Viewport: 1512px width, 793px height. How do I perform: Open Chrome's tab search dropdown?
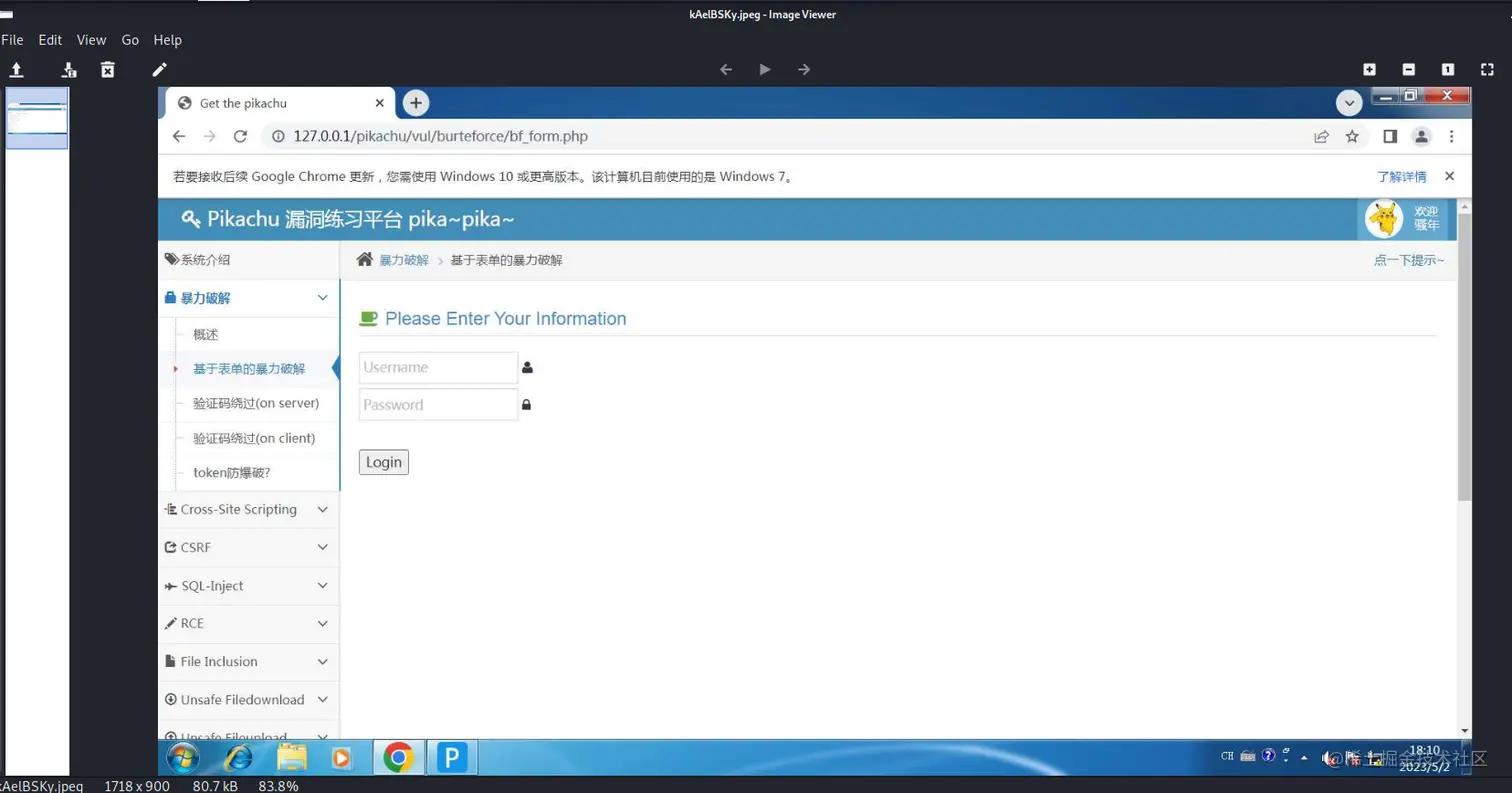1350,103
